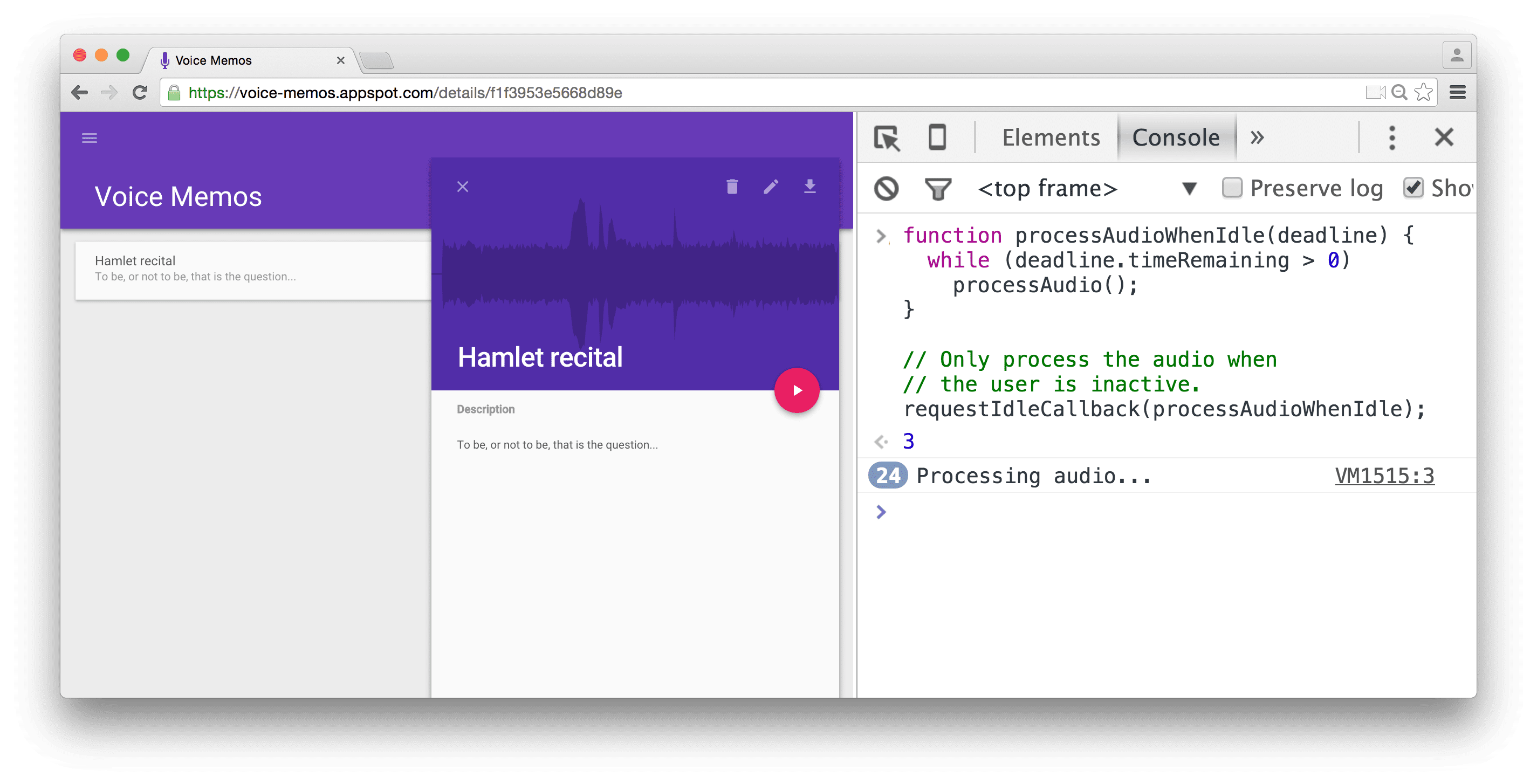Click the edit pencil icon on the memo
Viewport: 1537px width, 784px height.
770,188
